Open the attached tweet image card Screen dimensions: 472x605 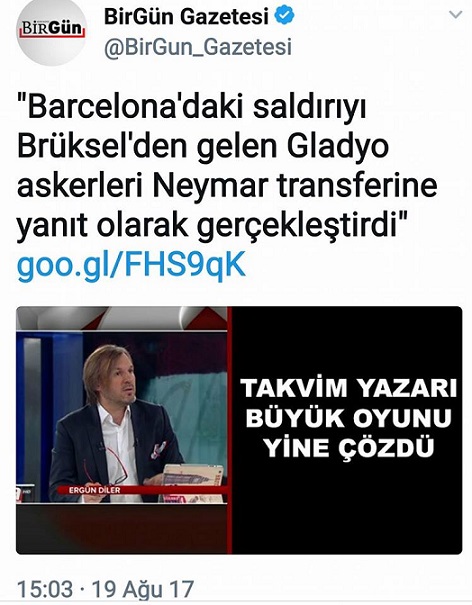[x=239, y=430]
